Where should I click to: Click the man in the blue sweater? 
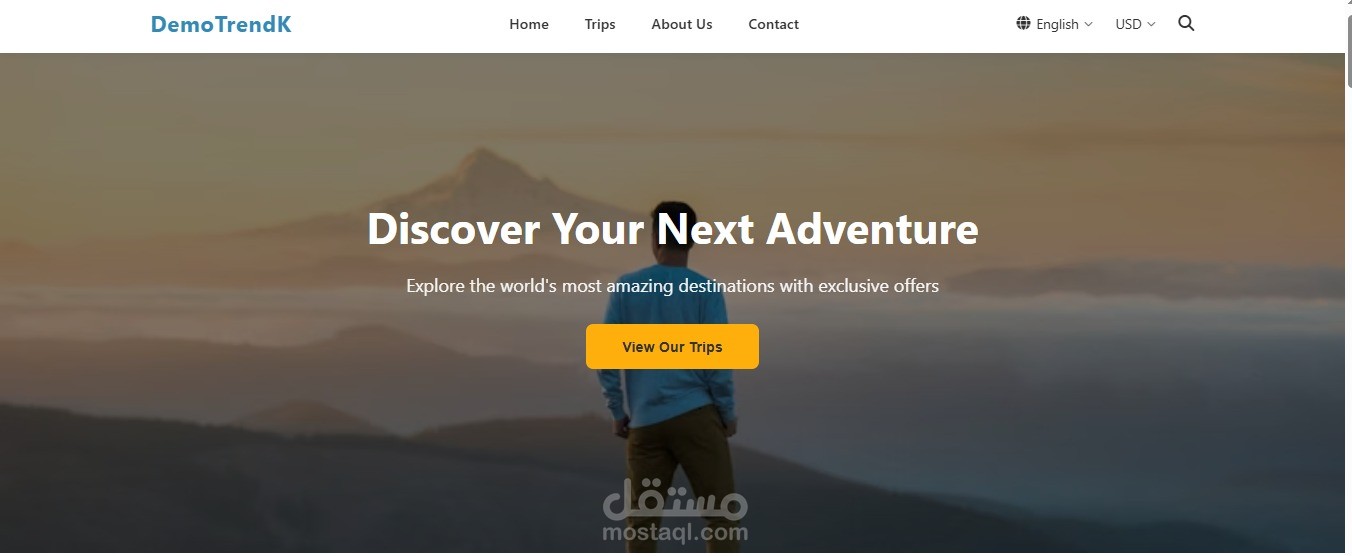[665, 380]
